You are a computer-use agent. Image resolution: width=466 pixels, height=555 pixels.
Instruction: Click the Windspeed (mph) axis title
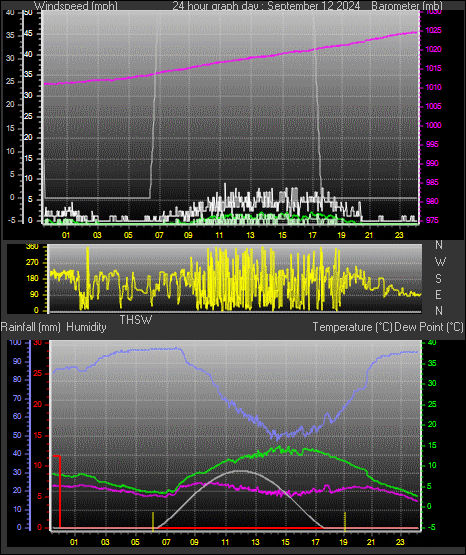(x=76, y=6)
